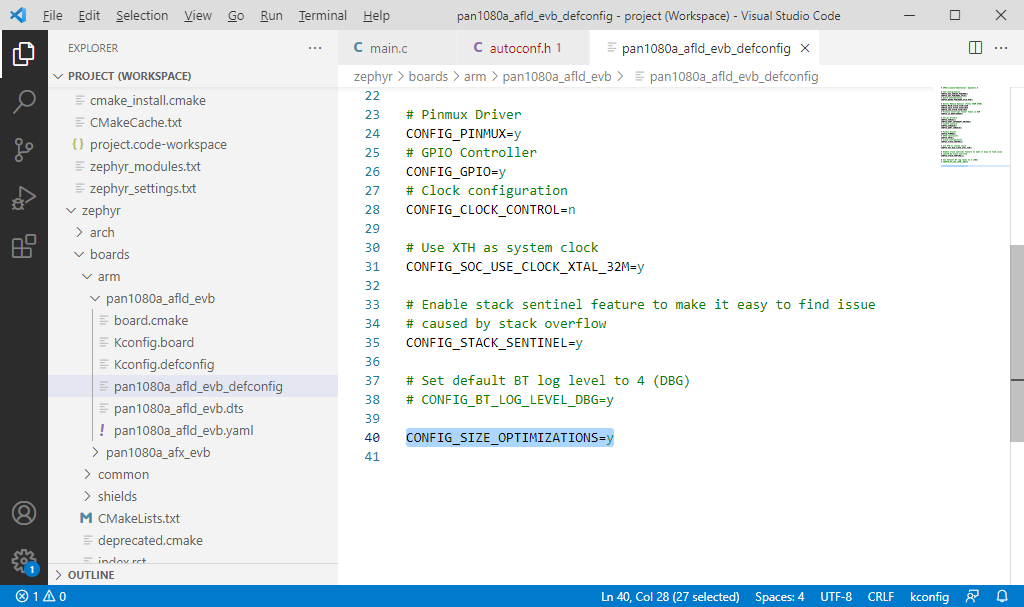This screenshot has width=1024, height=607.
Task: Open the Manage gear menu
Action: pos(24,561)
